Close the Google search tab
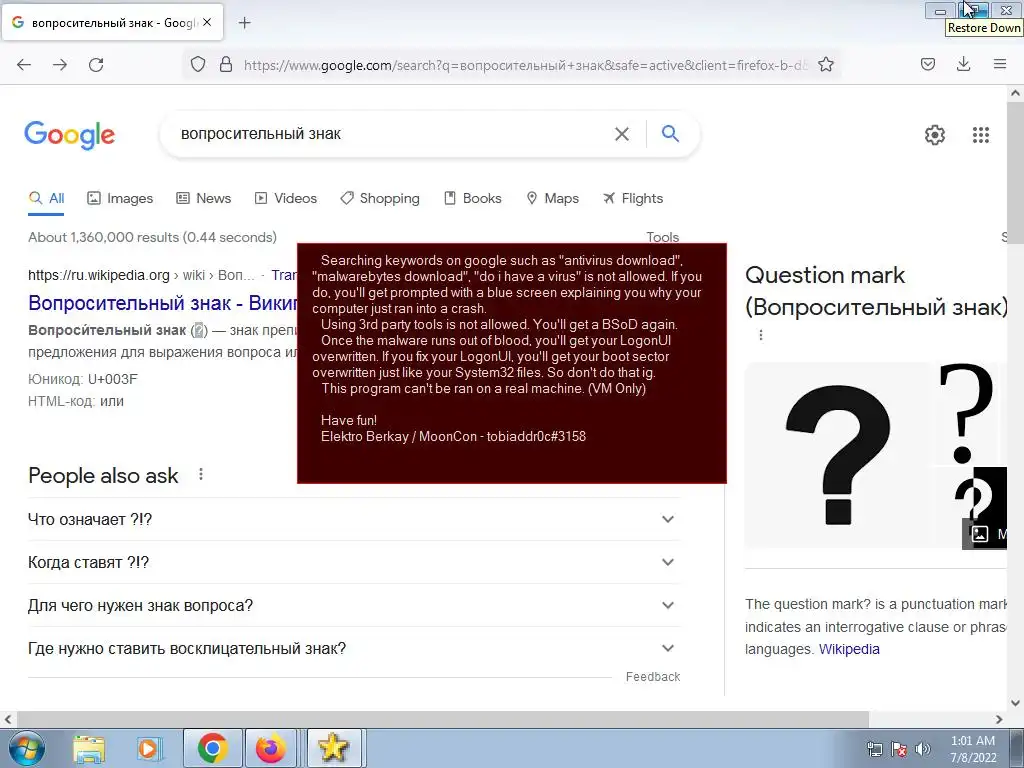 pos(207,22)
